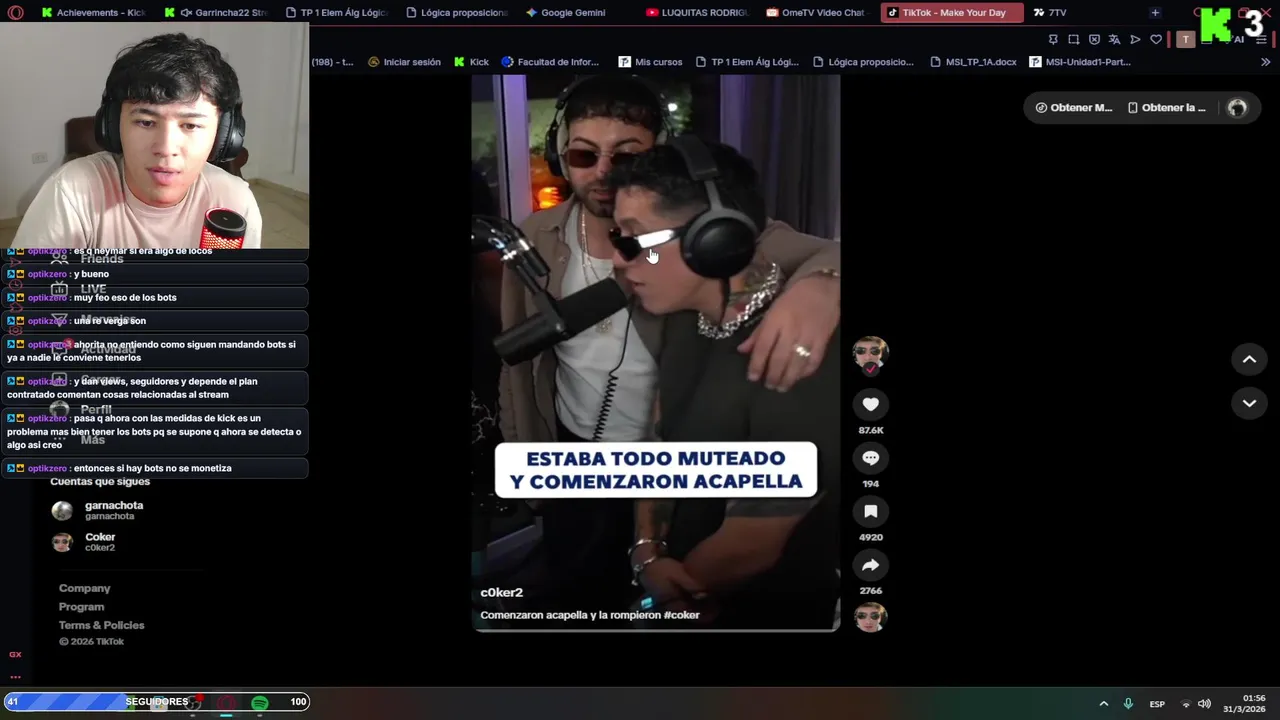The image size is (1280, 720).
Task: Switch to the Garrincha22 Stream tab
Action: [x=217, y=13]
